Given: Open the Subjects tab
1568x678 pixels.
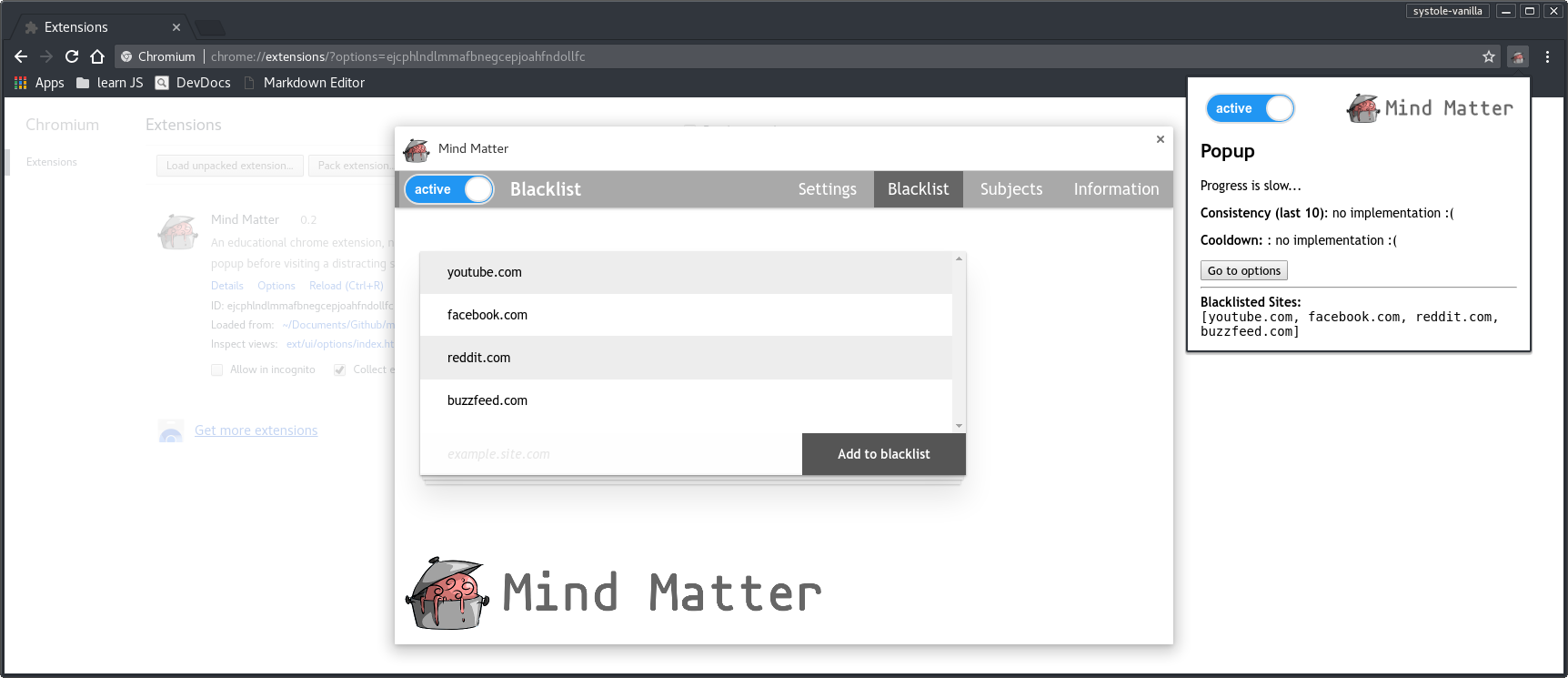Looking at the screenshot, I should pos(1011,189).
